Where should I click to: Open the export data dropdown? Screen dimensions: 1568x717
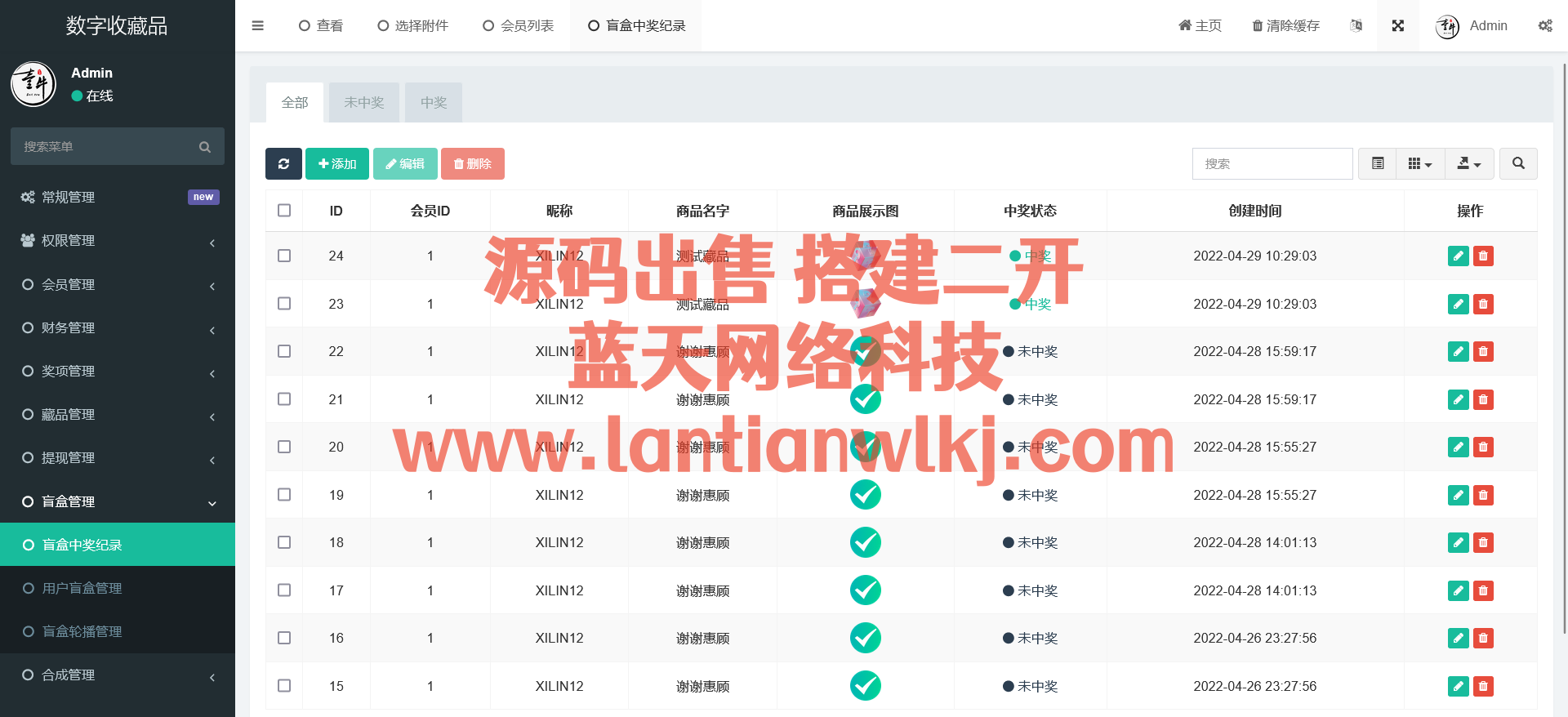coord(1469,163)
